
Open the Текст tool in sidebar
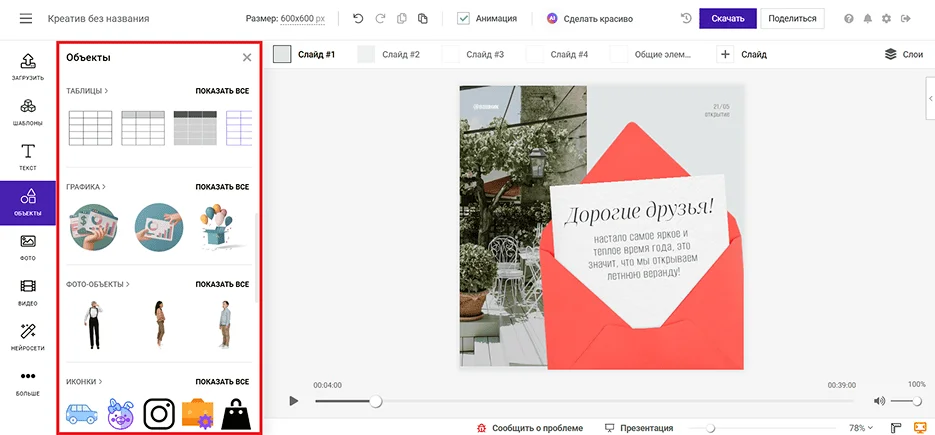click(x=28, y=157)
